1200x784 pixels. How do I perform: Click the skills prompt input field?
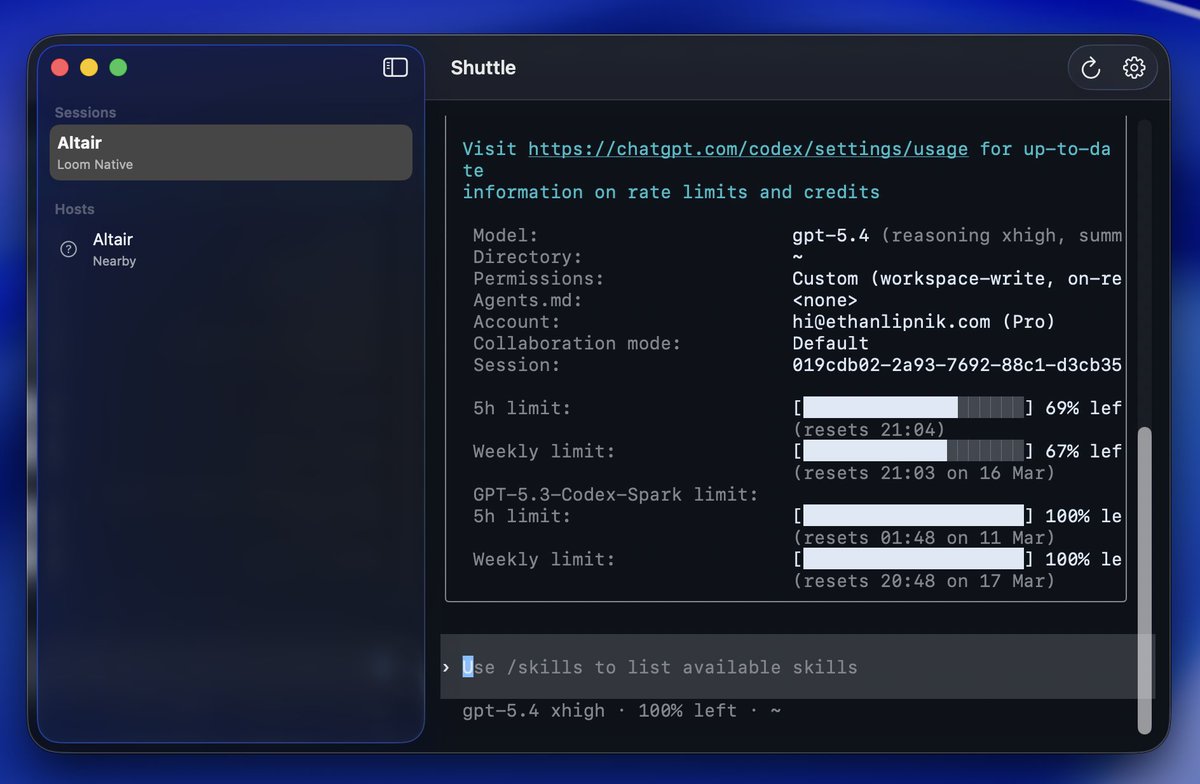[797, 667]
